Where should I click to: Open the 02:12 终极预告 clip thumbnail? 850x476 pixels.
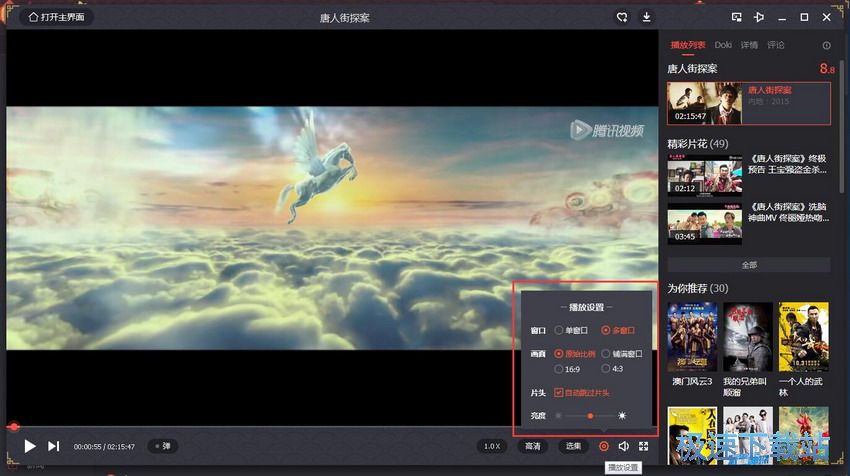(705, 175)
